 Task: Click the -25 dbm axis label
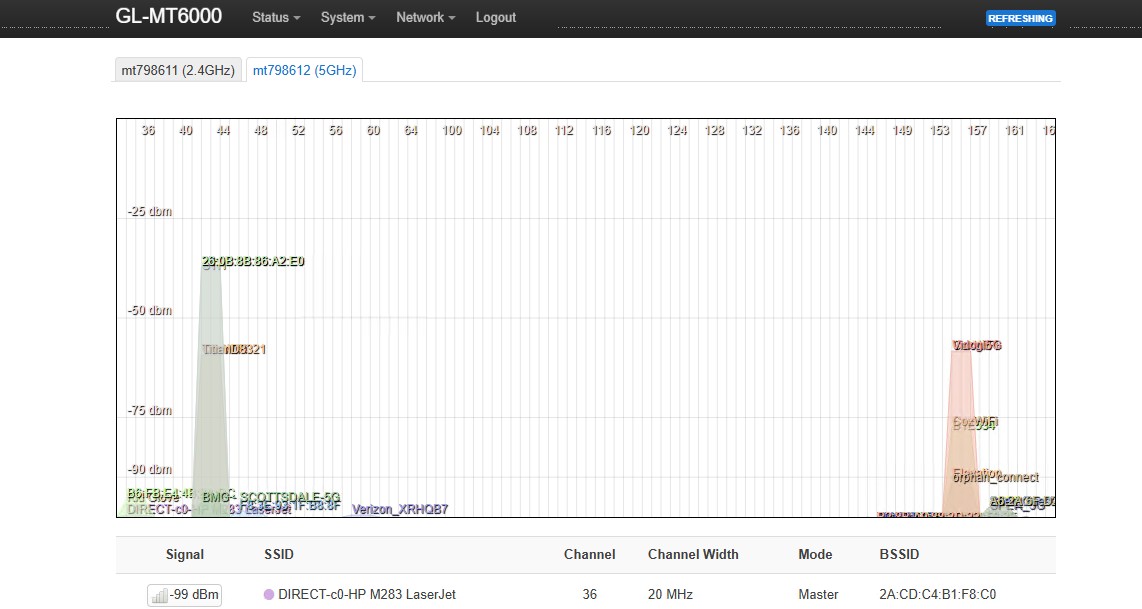pyautogui.click(x=149, y=211)
